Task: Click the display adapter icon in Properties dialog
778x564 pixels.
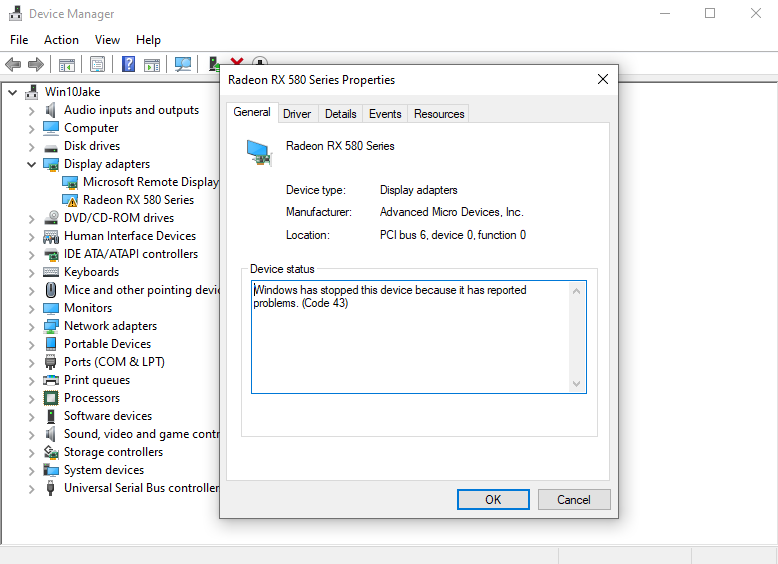Action: [259, 153]
